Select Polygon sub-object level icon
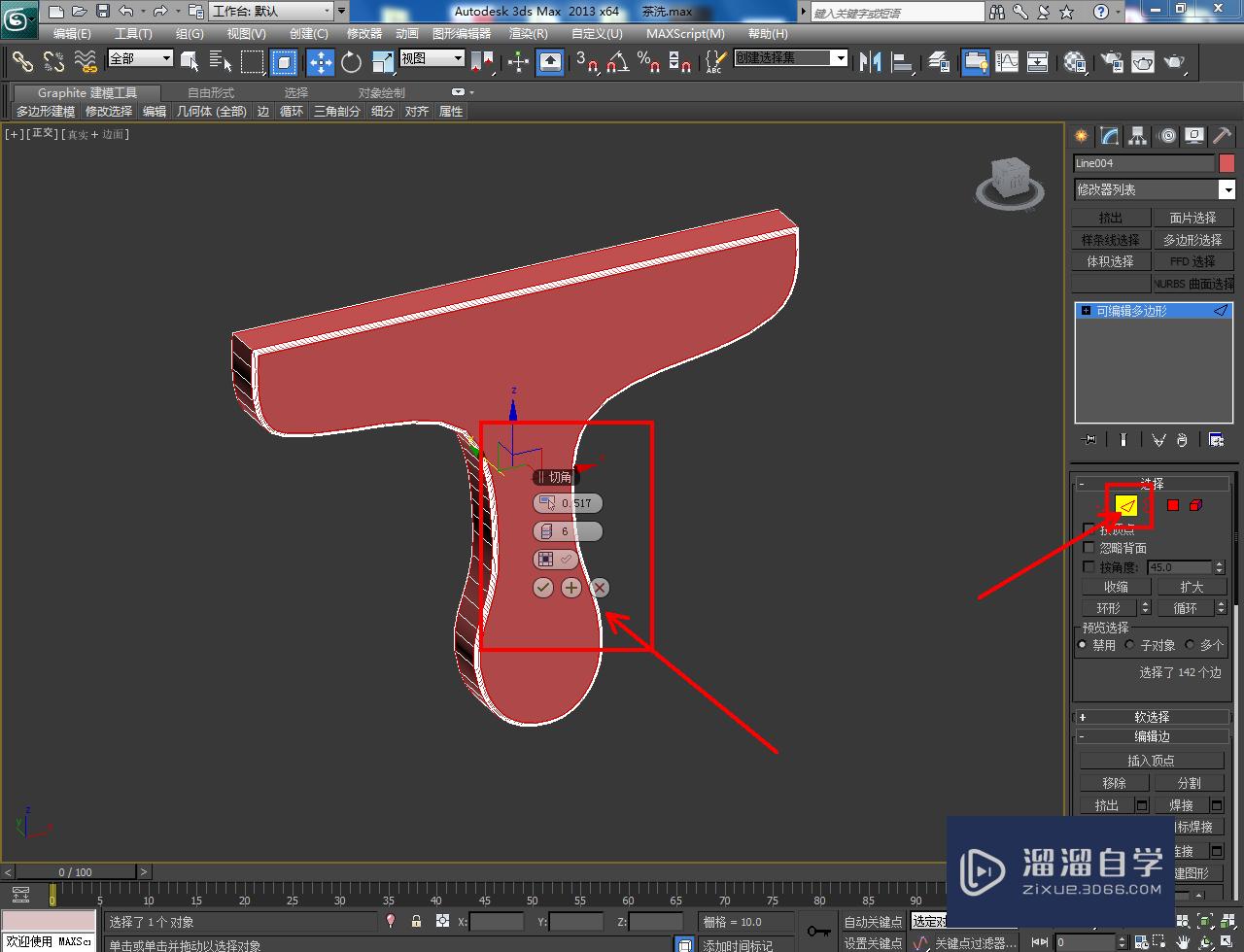 pyautogui.click(x=1173, y=505)
